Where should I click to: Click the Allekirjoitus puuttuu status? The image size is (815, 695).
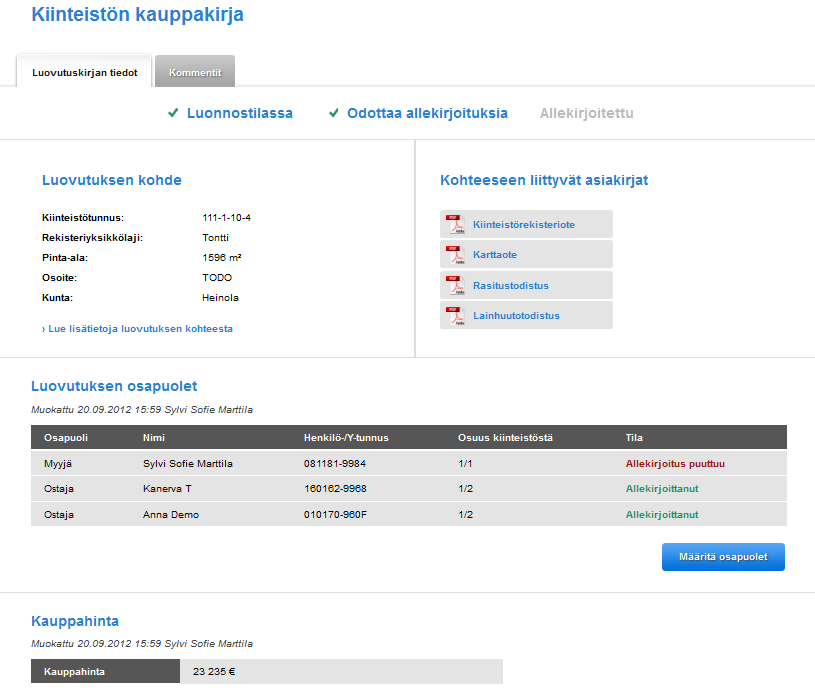(675, 463)
